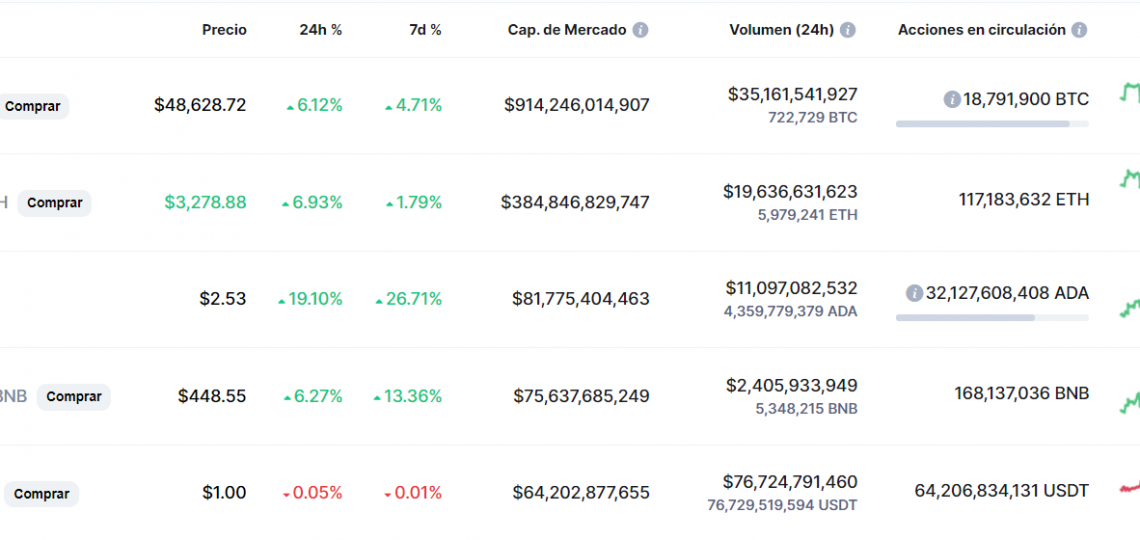This screenshot has width=1140, height=540.
Task: Click 24h change 19.10%
Action: 310,299
